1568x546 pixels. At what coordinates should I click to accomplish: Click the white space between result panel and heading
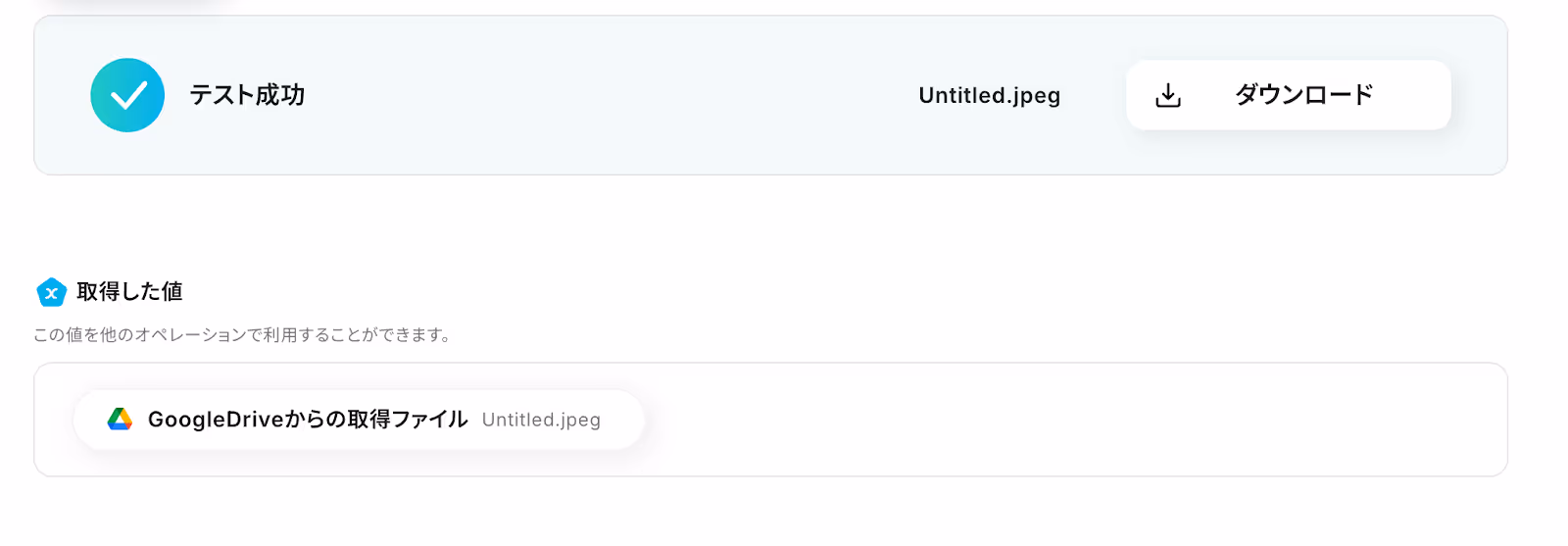tap(770, 225)
